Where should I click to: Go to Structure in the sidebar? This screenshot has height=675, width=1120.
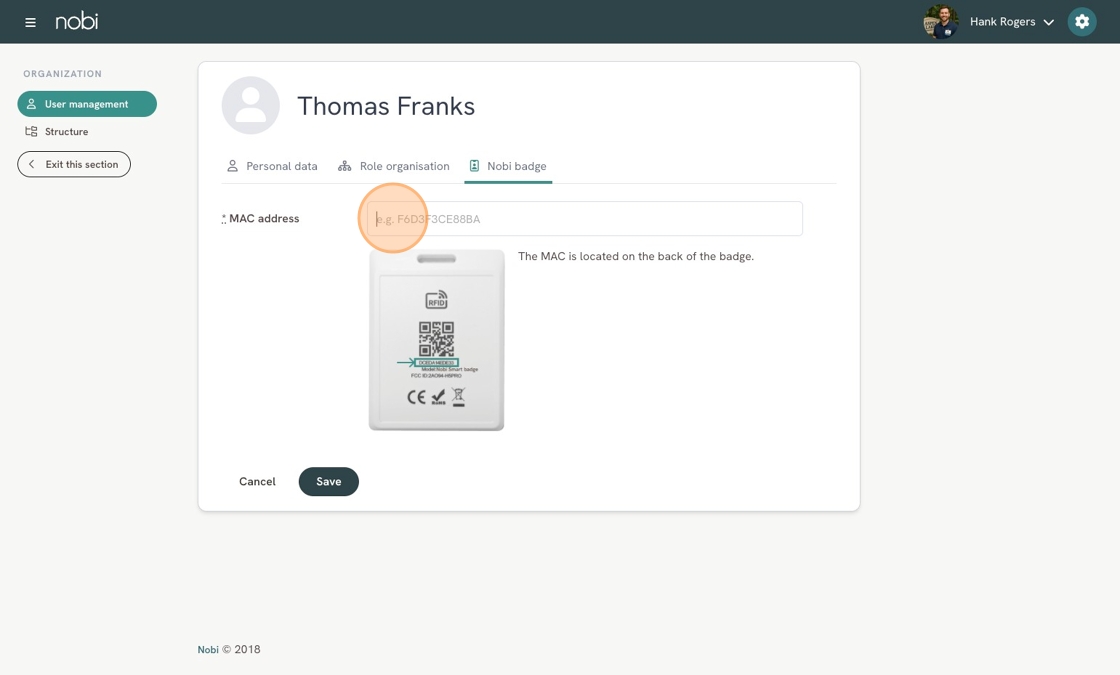point(66,132)
